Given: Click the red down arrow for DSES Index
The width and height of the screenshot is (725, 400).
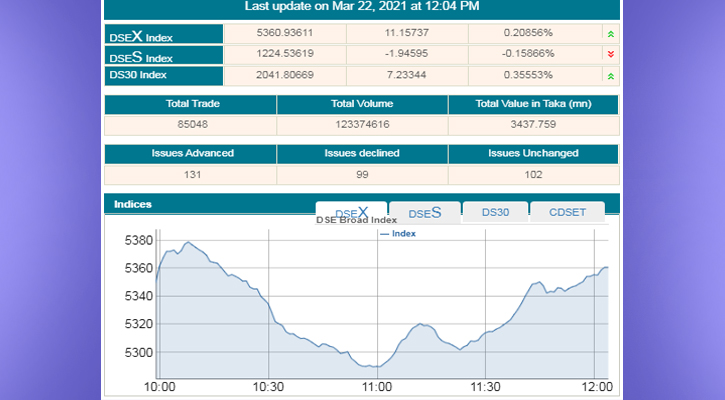Looking at the screenshot, I should (x=610, y=54).
